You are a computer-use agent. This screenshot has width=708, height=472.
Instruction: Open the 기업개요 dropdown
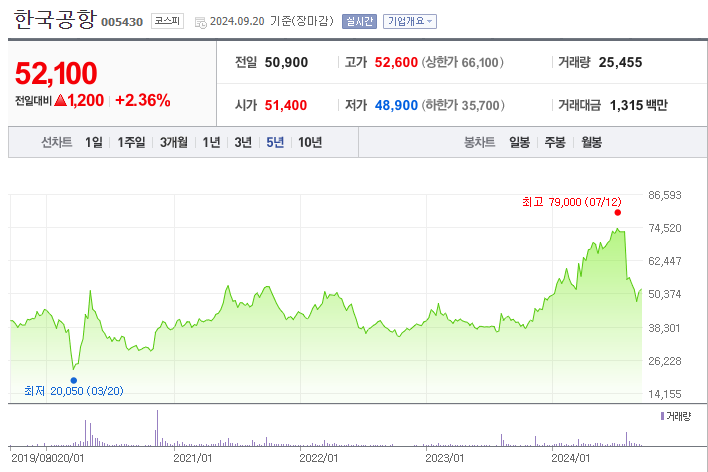(x=410, y=21)
